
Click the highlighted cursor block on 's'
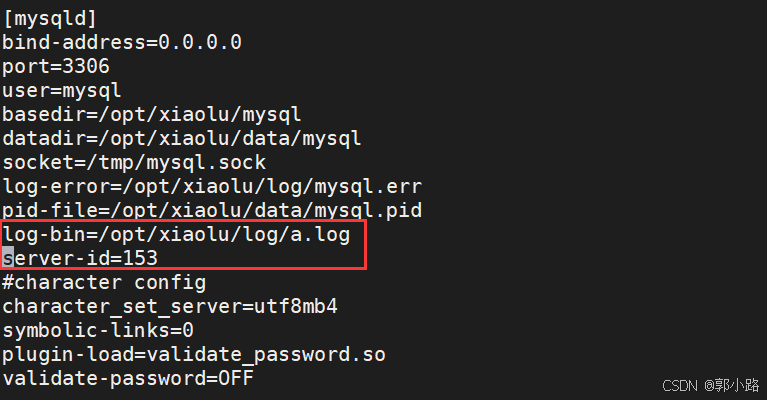[8, 258]
